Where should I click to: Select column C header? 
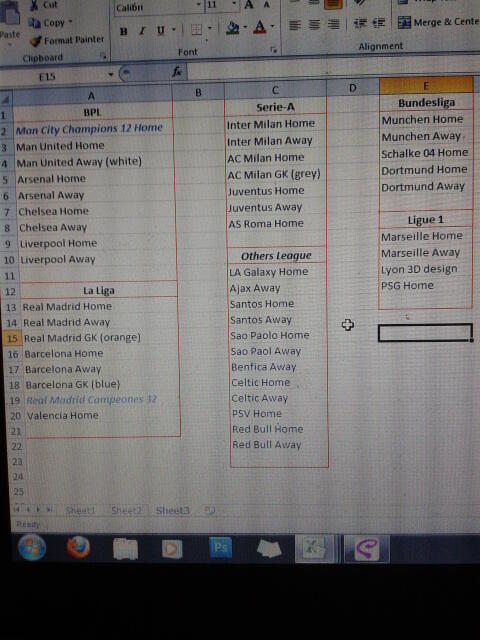(x=275, y=90)
